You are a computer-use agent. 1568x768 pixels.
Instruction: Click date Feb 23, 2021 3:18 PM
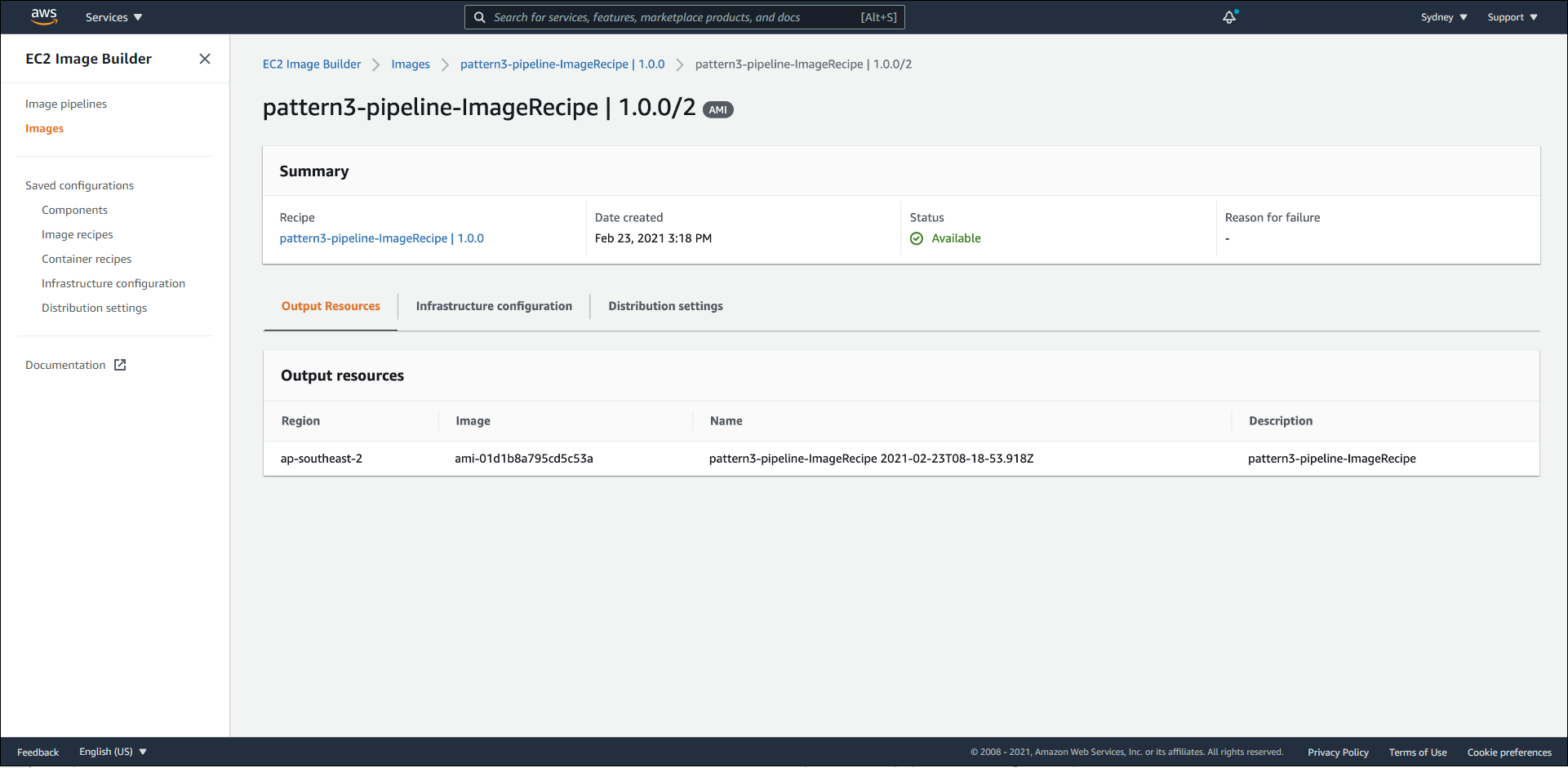(653, 238)
